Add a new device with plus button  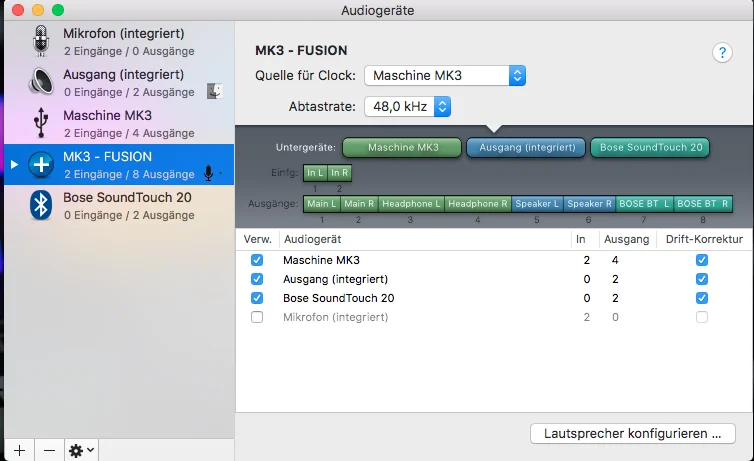(x=20, y=450)
